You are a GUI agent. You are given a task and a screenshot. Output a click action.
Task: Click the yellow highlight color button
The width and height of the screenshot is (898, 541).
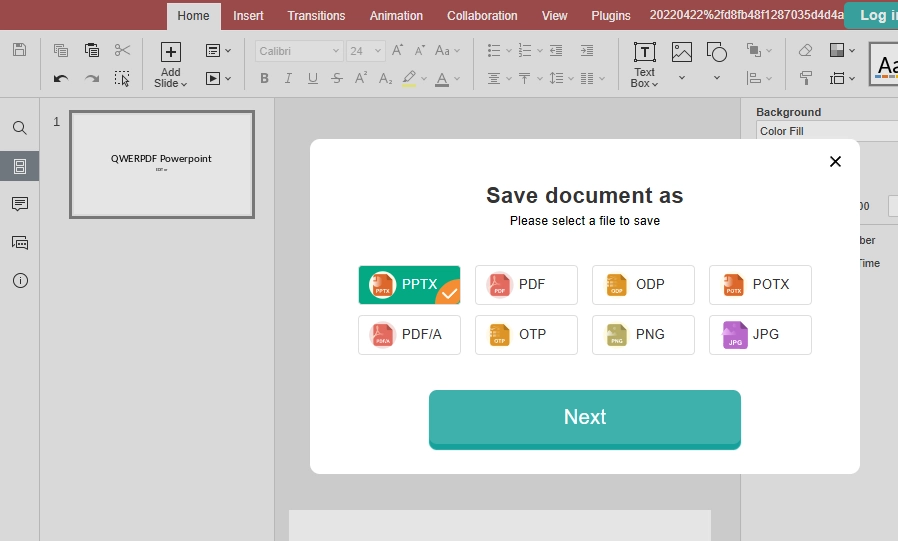pyautogui.click(x=409, y=78)
